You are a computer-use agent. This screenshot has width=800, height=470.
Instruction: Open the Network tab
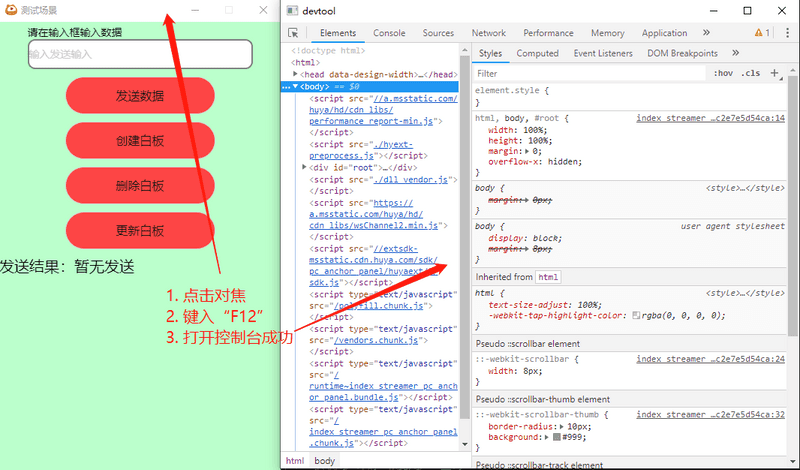pyautogui.click(x=488, y=33)
